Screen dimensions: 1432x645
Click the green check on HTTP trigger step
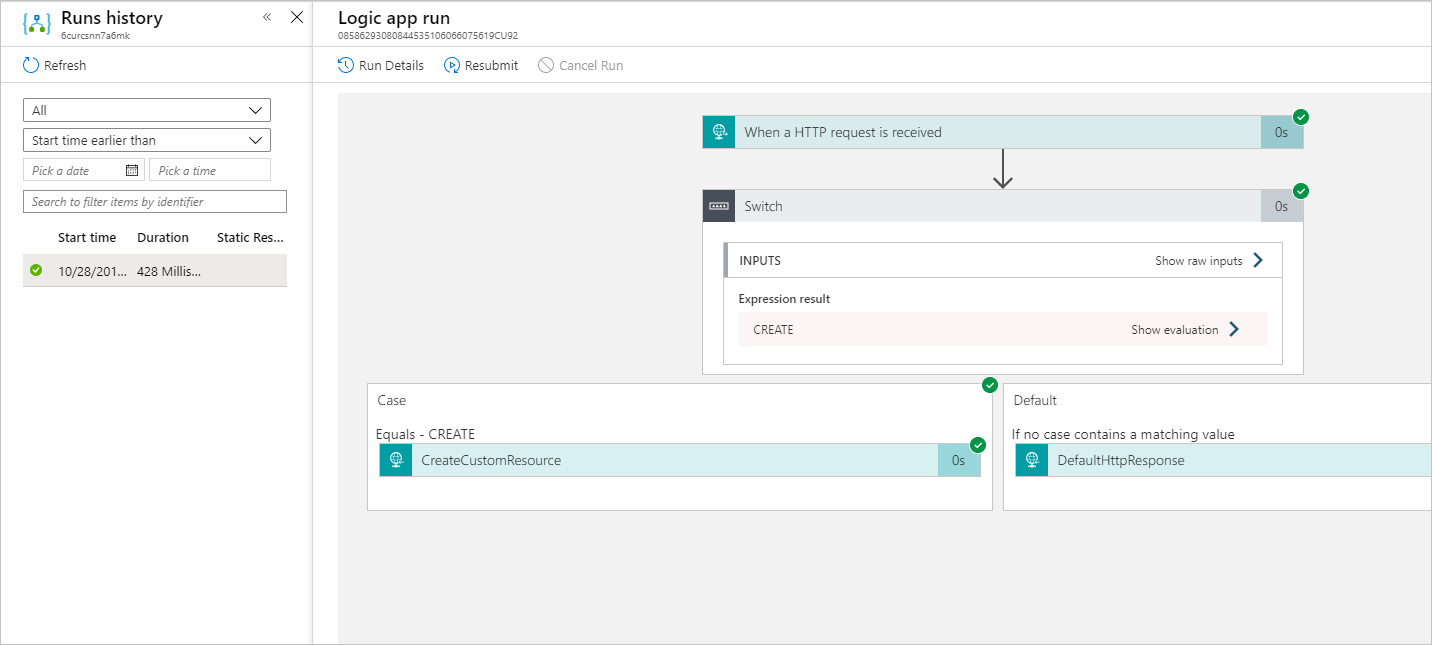(1301, 116)
